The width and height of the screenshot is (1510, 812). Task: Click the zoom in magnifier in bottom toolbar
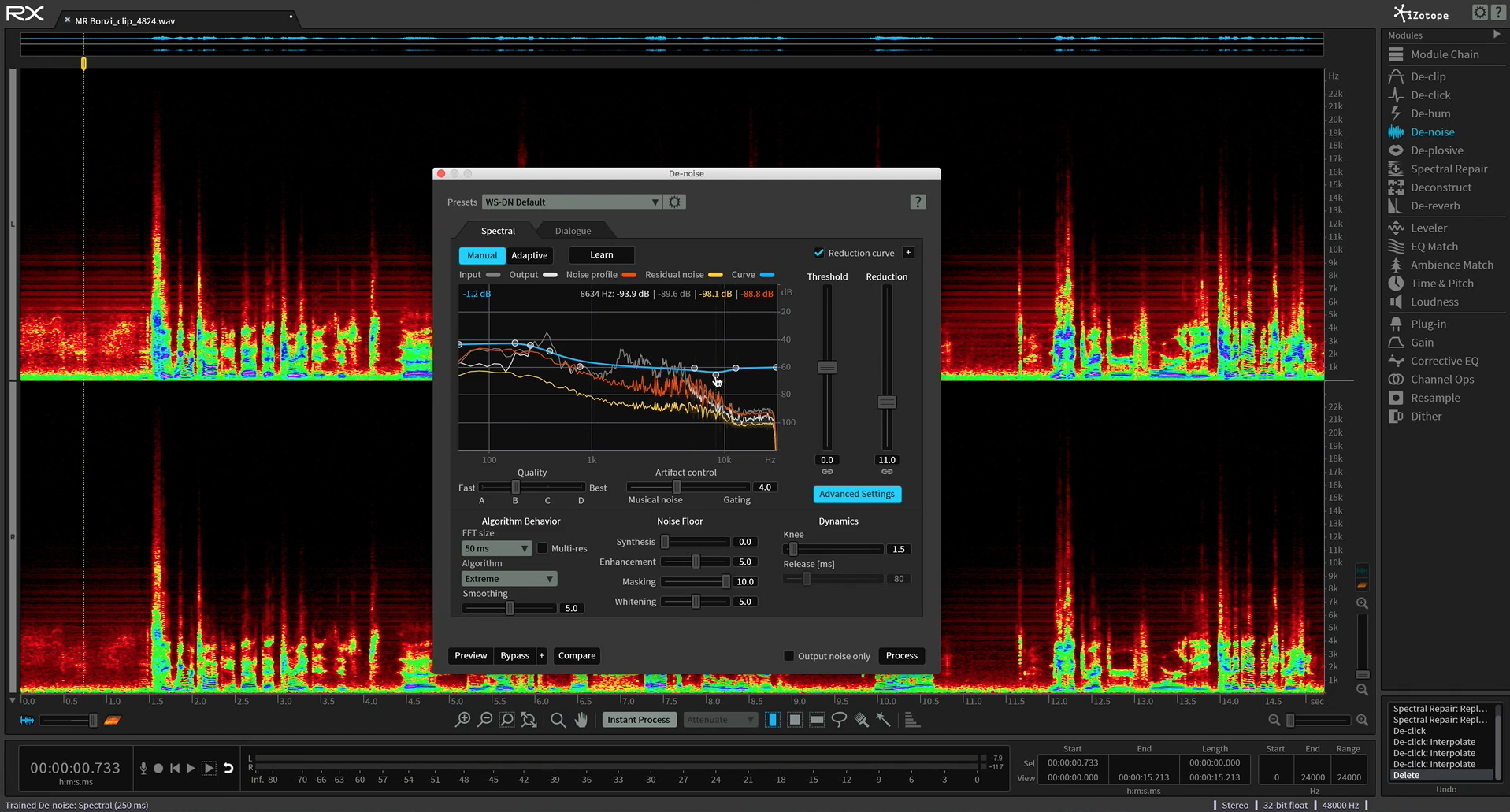(x=463, y=720)
